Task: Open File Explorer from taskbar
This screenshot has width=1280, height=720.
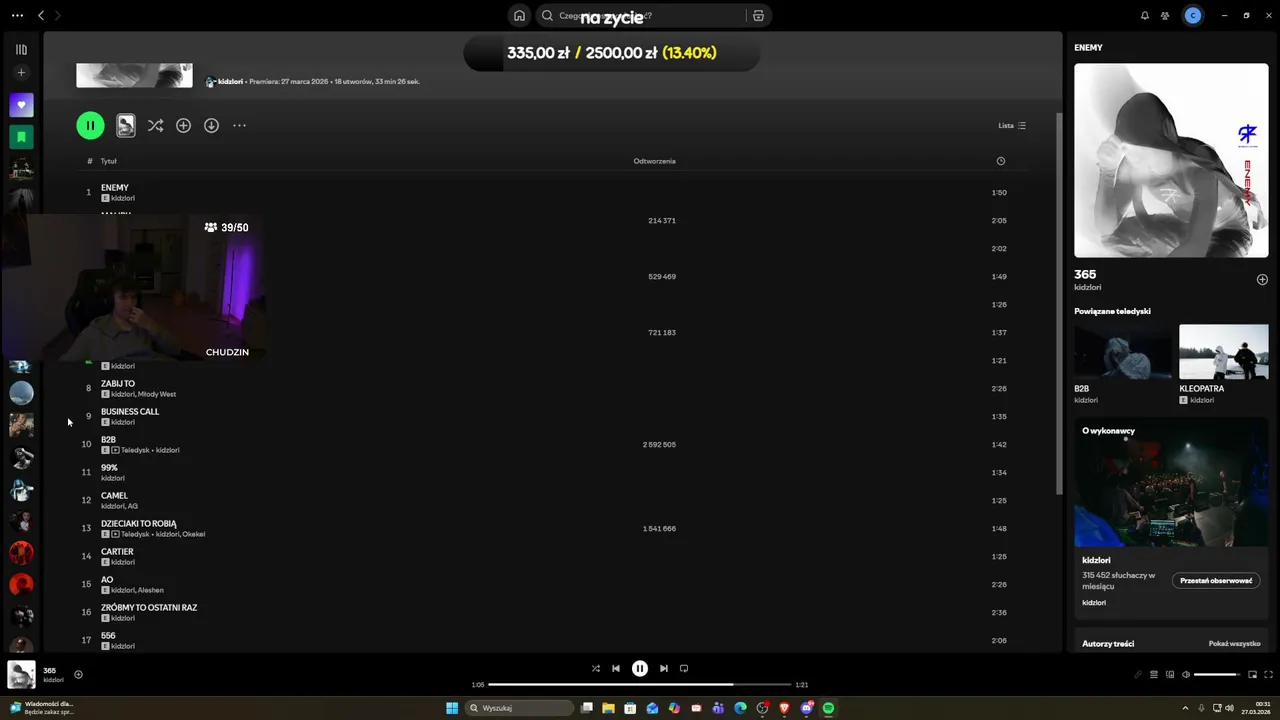Action: click(x=608, y=708)
